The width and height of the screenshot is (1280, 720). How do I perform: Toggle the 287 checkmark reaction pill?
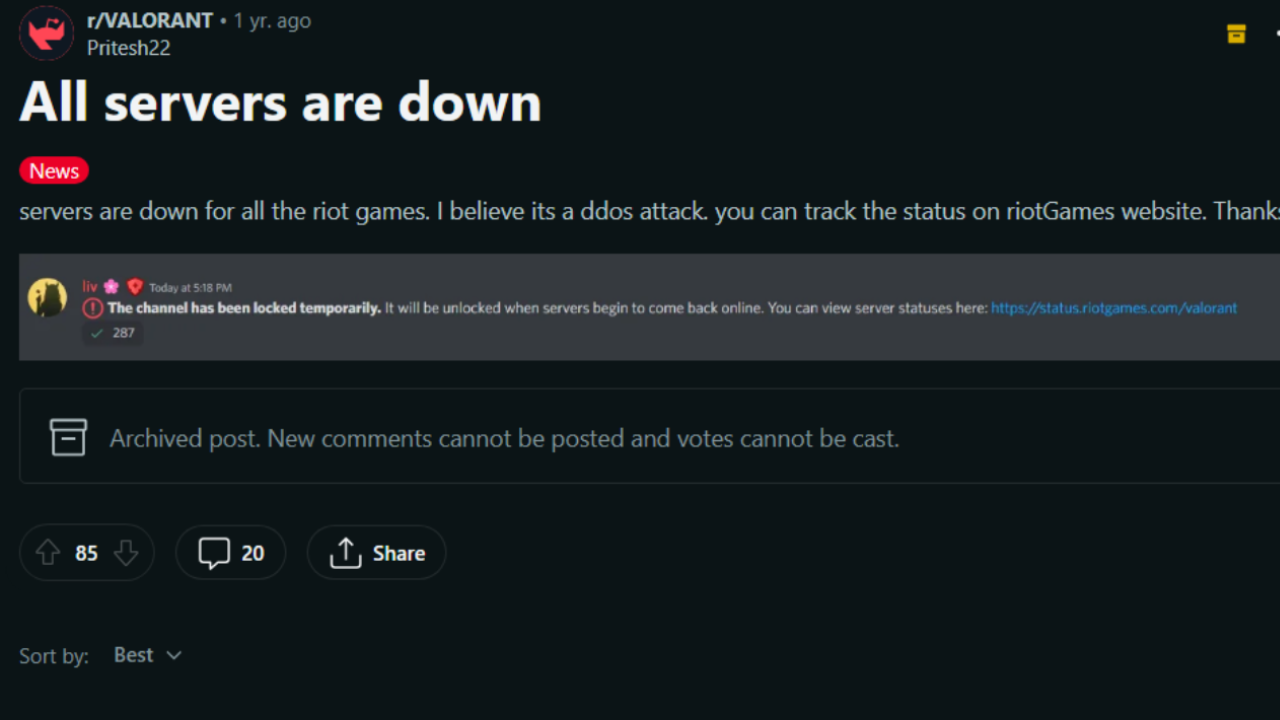tap(112, 333)
